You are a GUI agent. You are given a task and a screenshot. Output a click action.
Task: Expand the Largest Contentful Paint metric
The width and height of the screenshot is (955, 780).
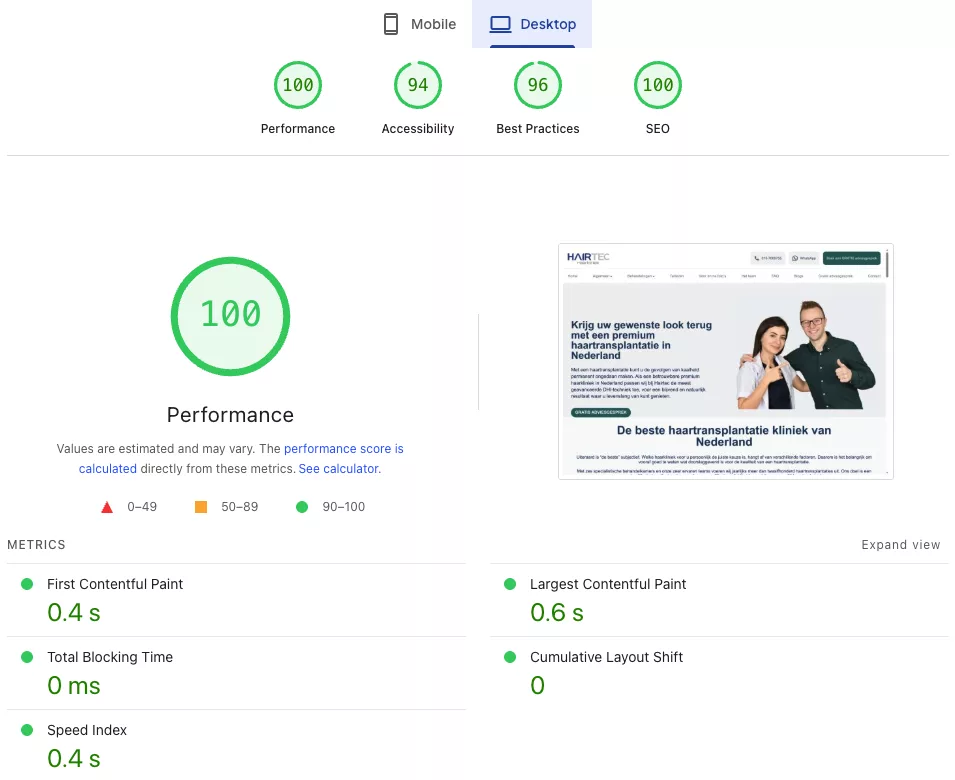608,584
